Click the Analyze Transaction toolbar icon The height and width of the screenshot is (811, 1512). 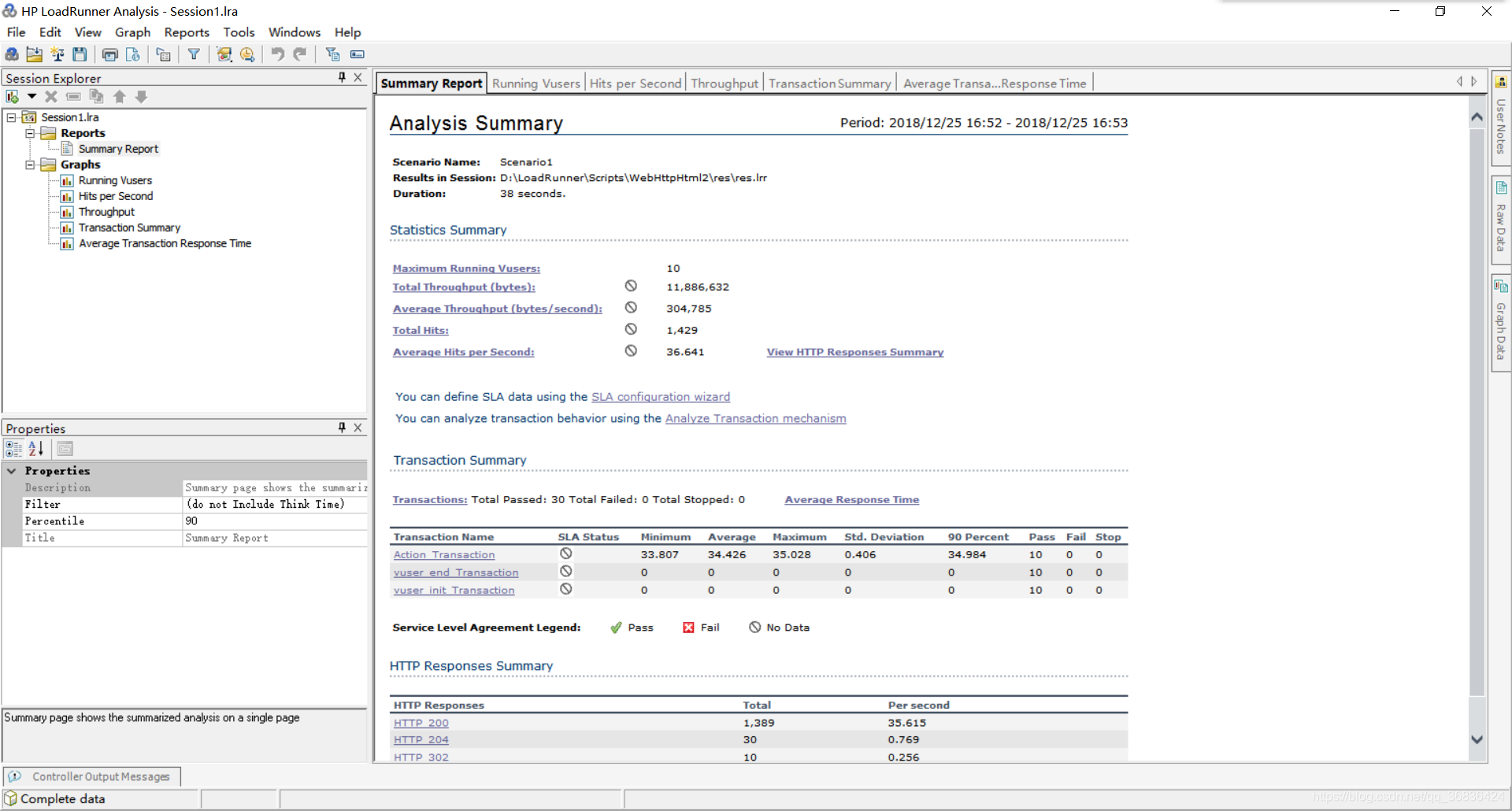pyautogui.click(x=224, y=54)
